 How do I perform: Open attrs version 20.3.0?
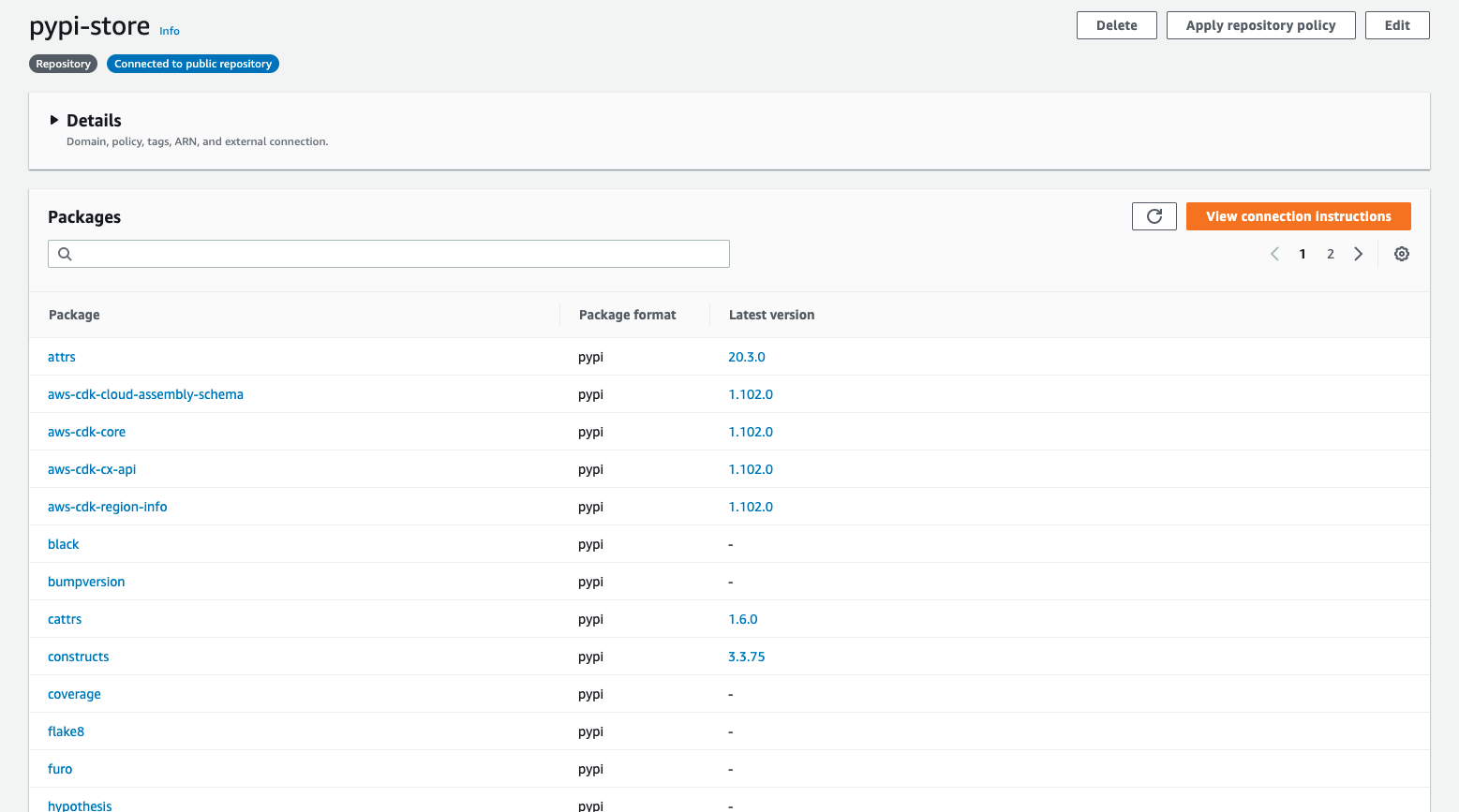coord(747,357)
